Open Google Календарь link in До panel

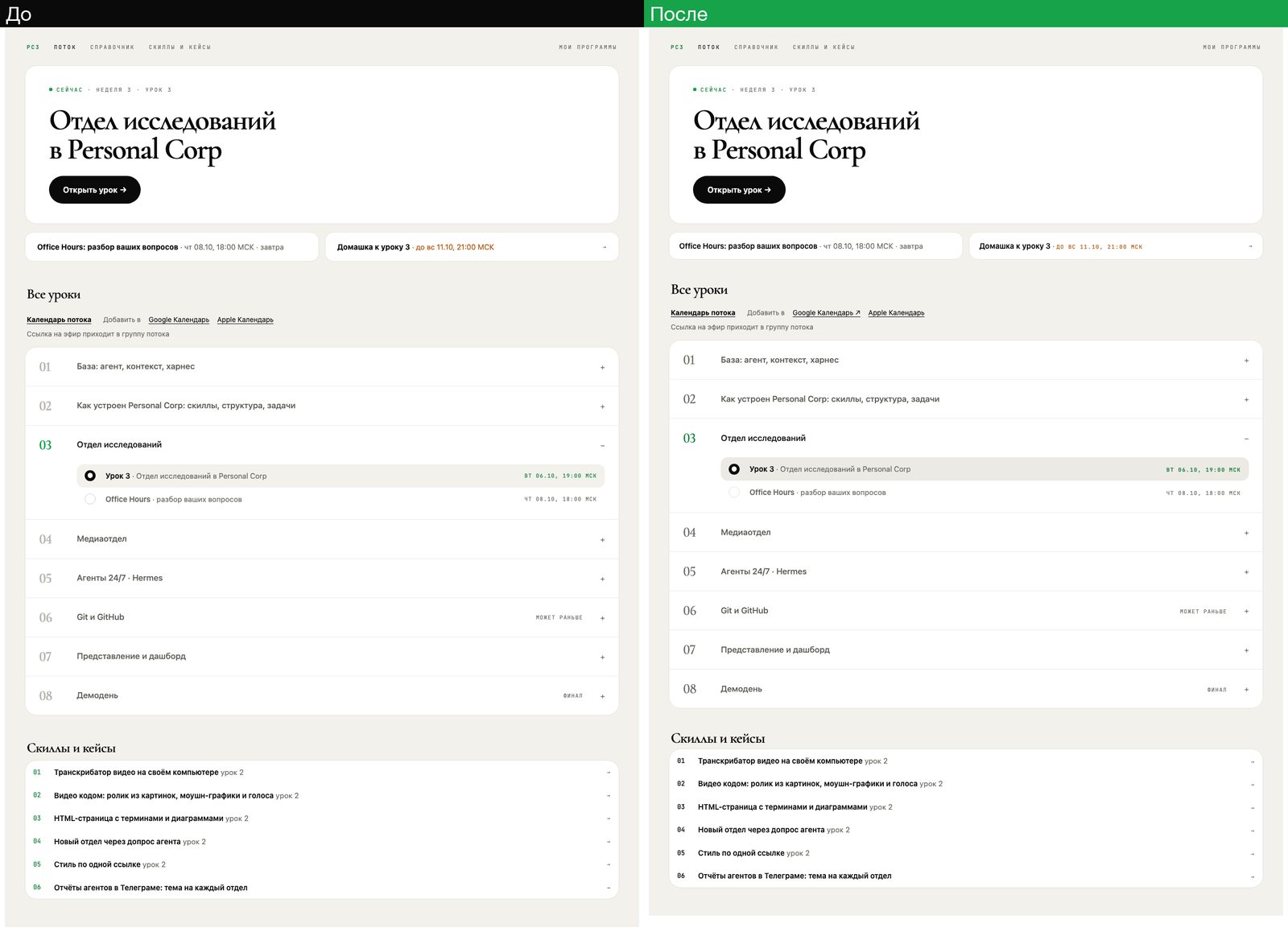click(179, 320)
